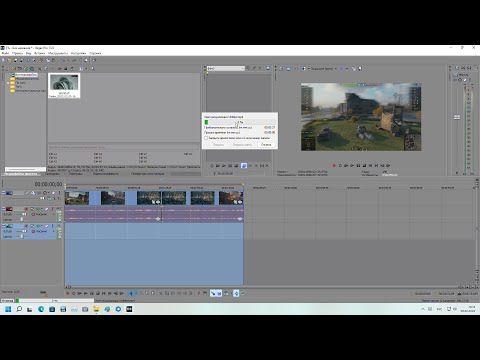
Task: Open the Инструменты menu
Action: pos(58,53)
